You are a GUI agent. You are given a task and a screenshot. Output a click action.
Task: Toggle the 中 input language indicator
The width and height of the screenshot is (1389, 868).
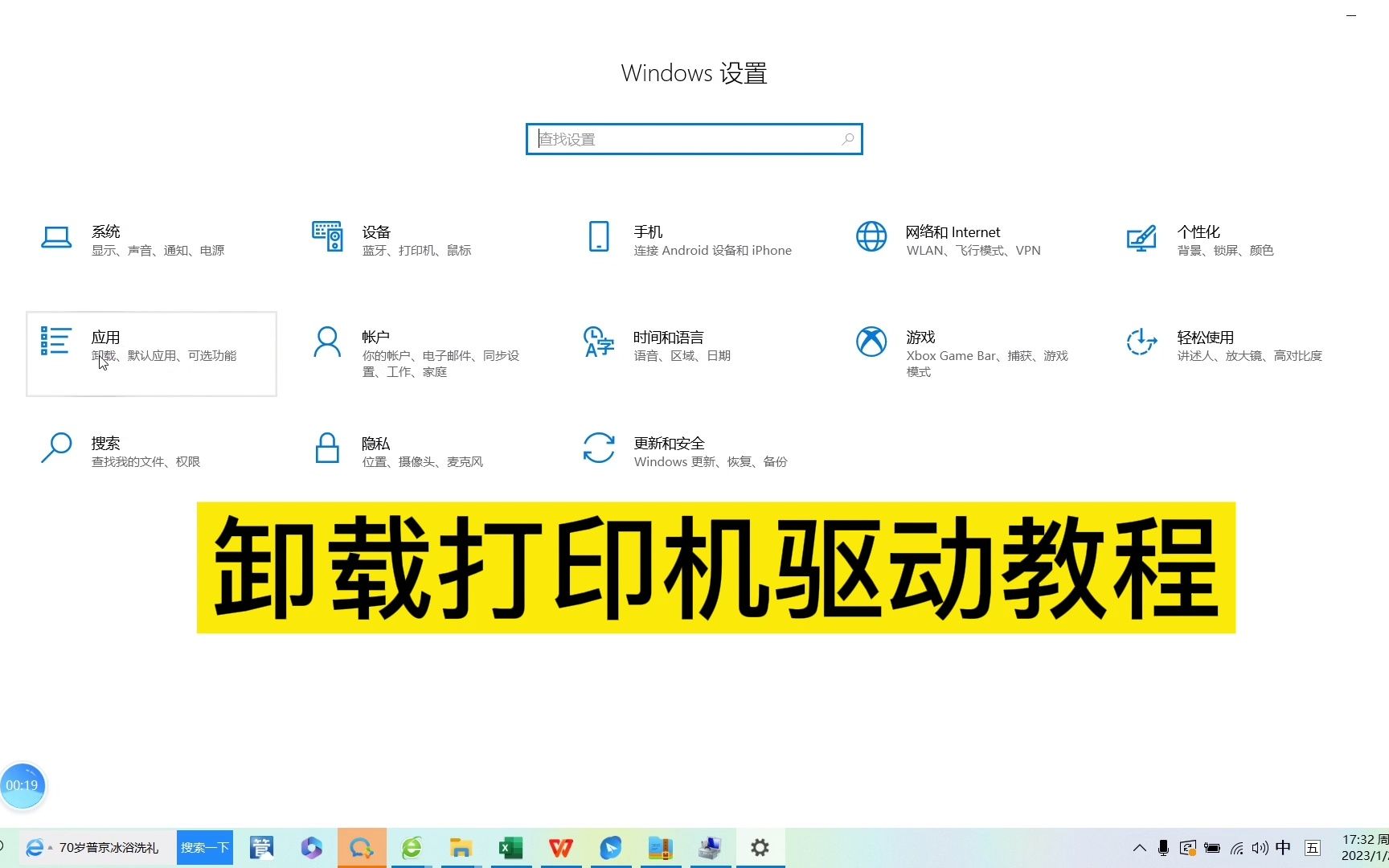click(x=1283, y=848)
